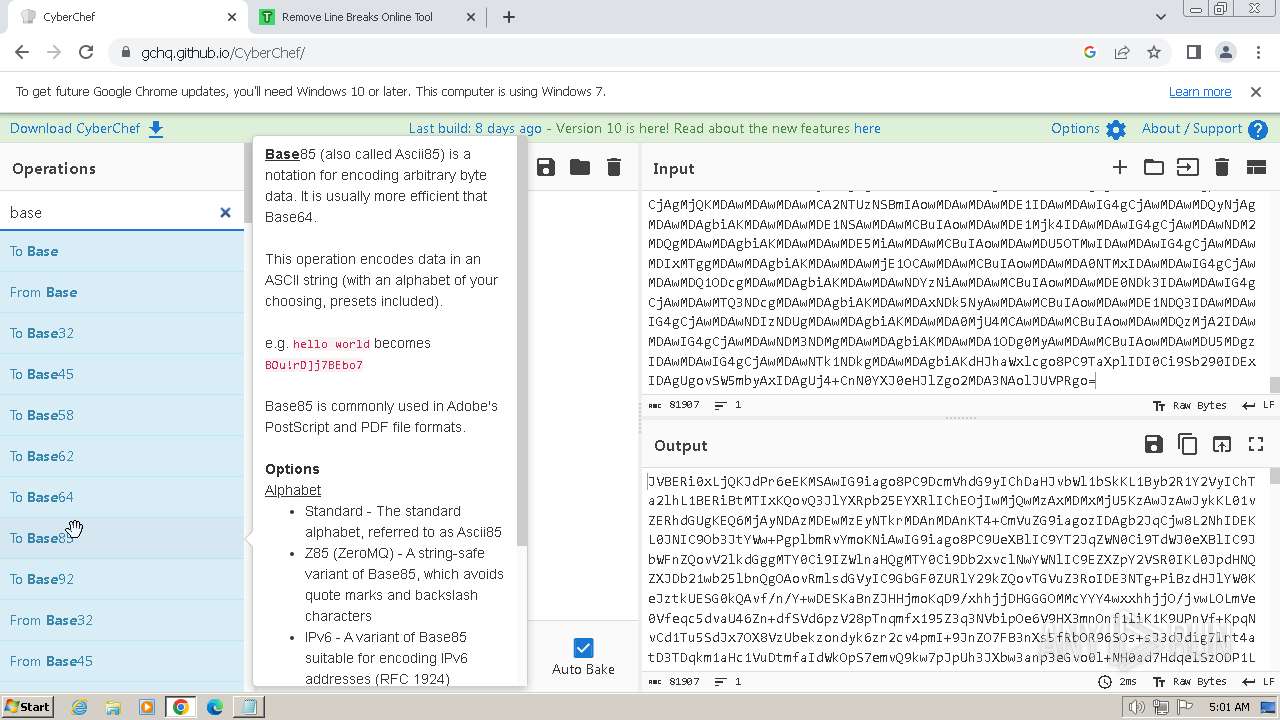The image size is (1280, 720).
Task: Select To Base92 operation
Action: pos(122,579)
